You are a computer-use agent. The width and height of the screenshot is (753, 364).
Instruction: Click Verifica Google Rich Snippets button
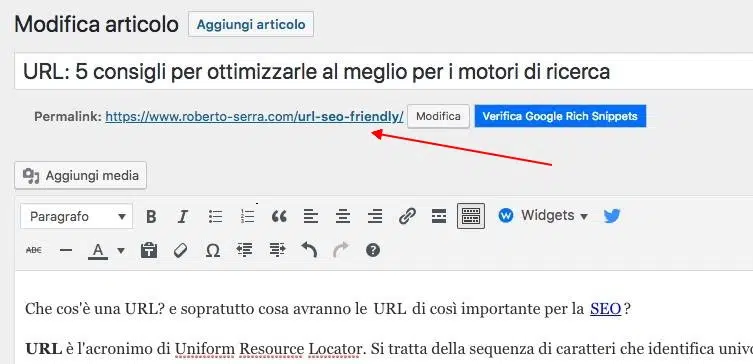[x=560, y=116]
